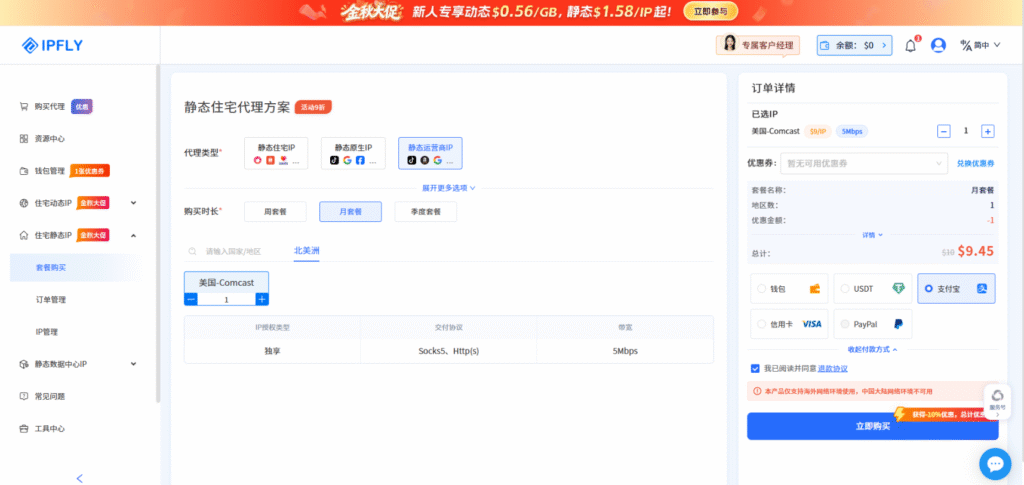Select 静态住宅IP proxy type

(276, 153)
